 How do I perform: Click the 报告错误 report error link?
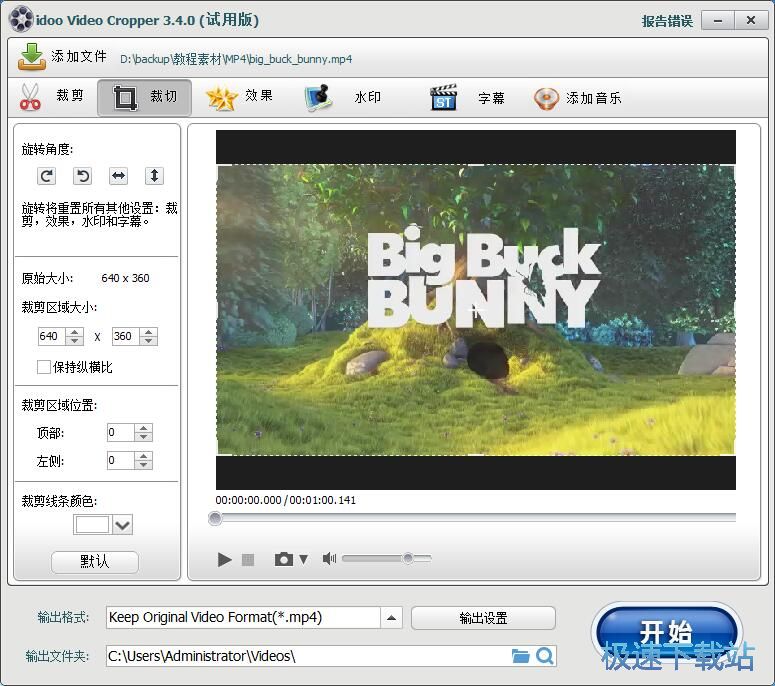coord(667,21)
